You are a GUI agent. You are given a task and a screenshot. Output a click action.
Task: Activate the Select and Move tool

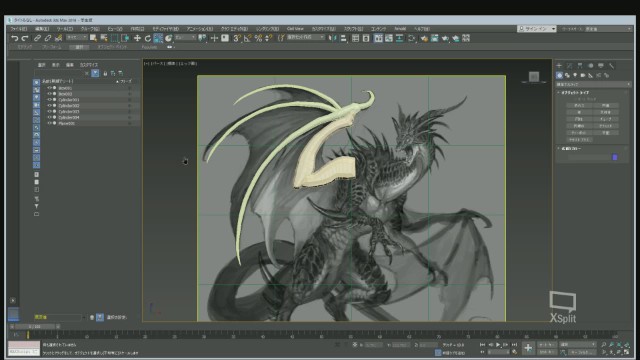(137, 38)
